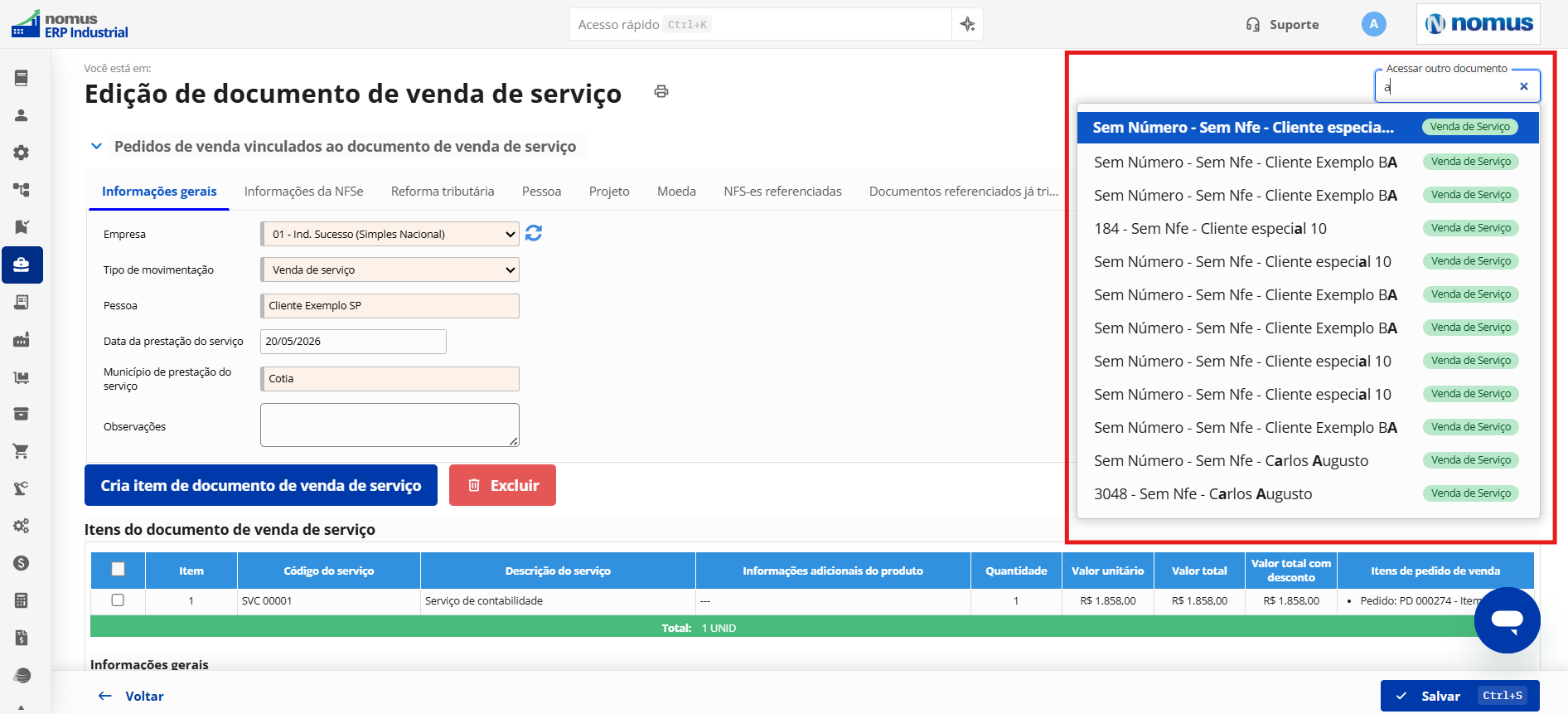Save document with Salvar button
The width and height of the screenshot is (1568, 714).
click(1459, 696)
